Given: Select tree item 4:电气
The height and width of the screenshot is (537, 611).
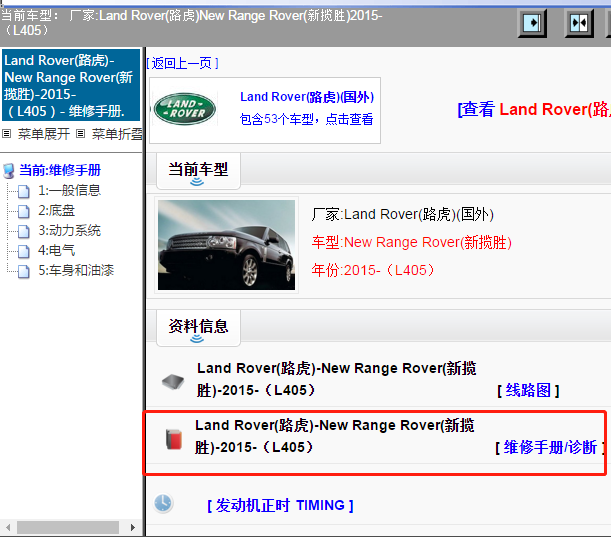Looking at the screenshot, I should 57,250.
